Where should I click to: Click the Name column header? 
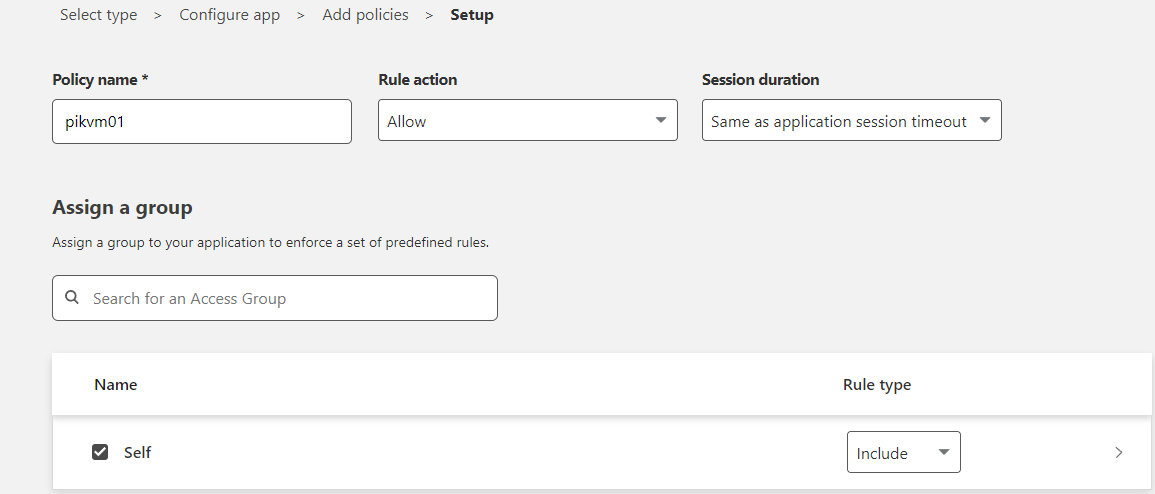tap(115, 384)
